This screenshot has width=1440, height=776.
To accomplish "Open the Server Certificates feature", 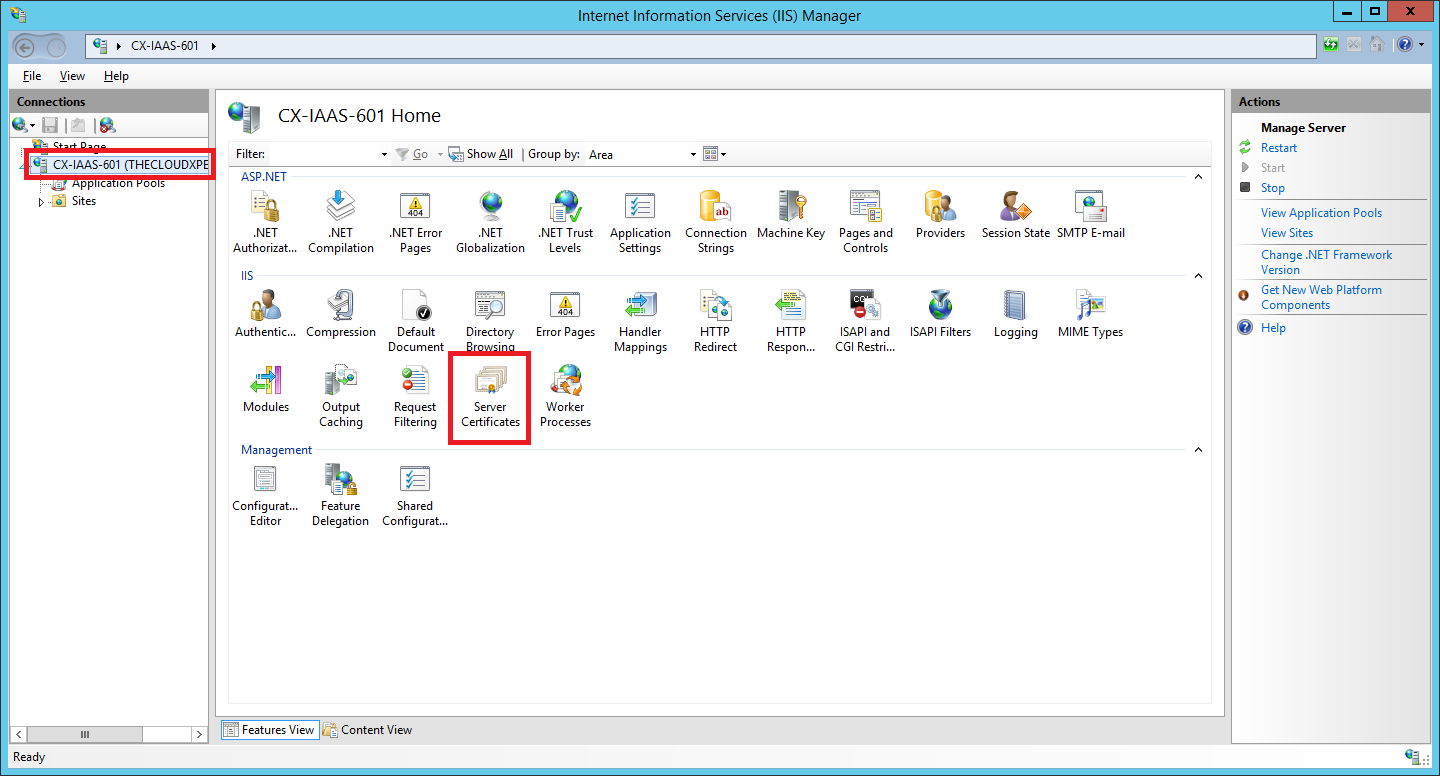I will [490, 397].
